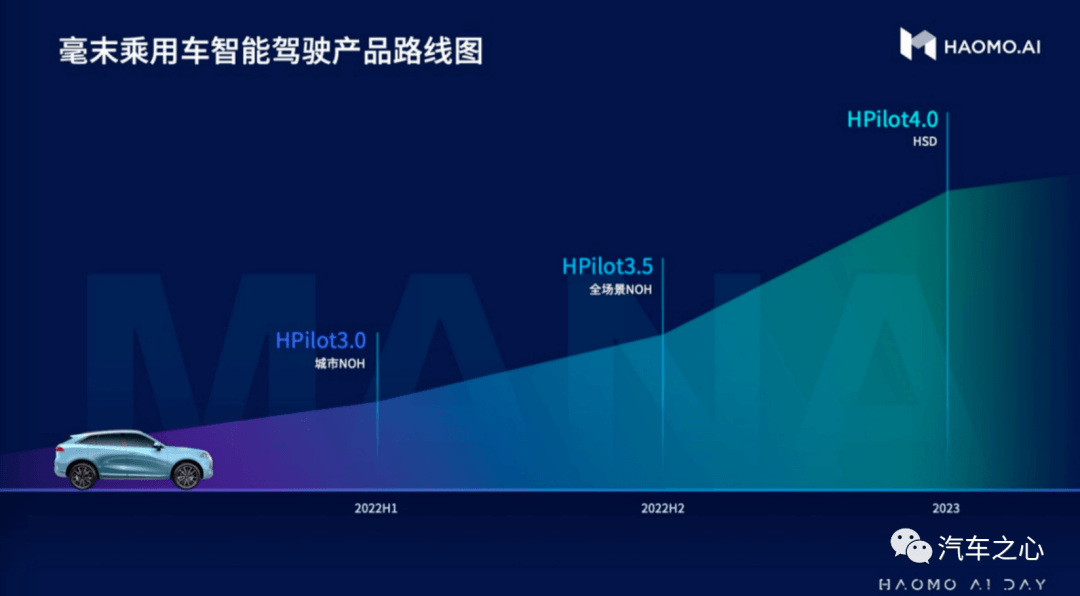Click the 2023 timeline label

pyautogui.click(x=946, y=508)
